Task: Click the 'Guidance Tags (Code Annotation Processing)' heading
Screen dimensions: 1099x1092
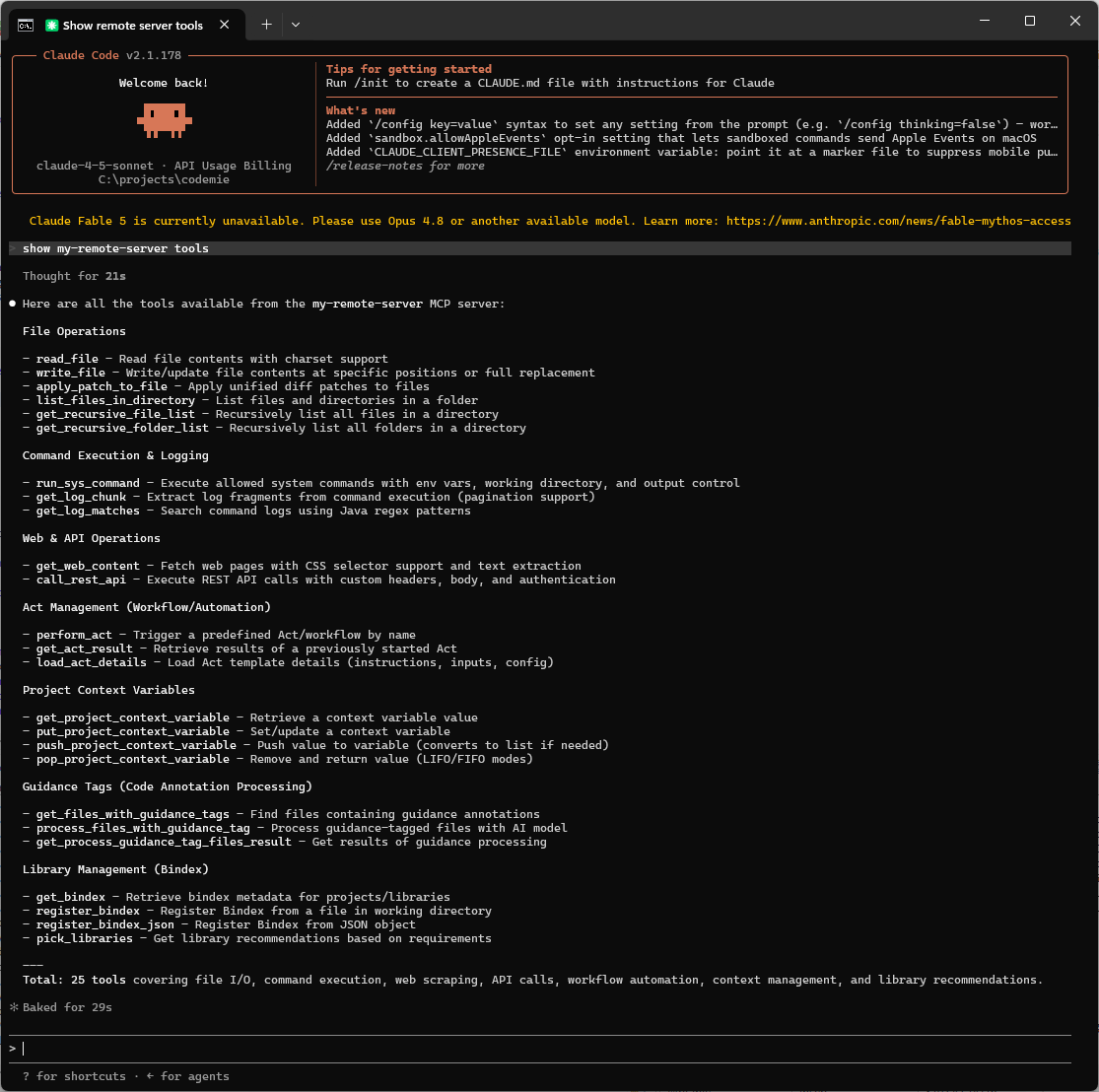Action: click(x=168, y=786)
